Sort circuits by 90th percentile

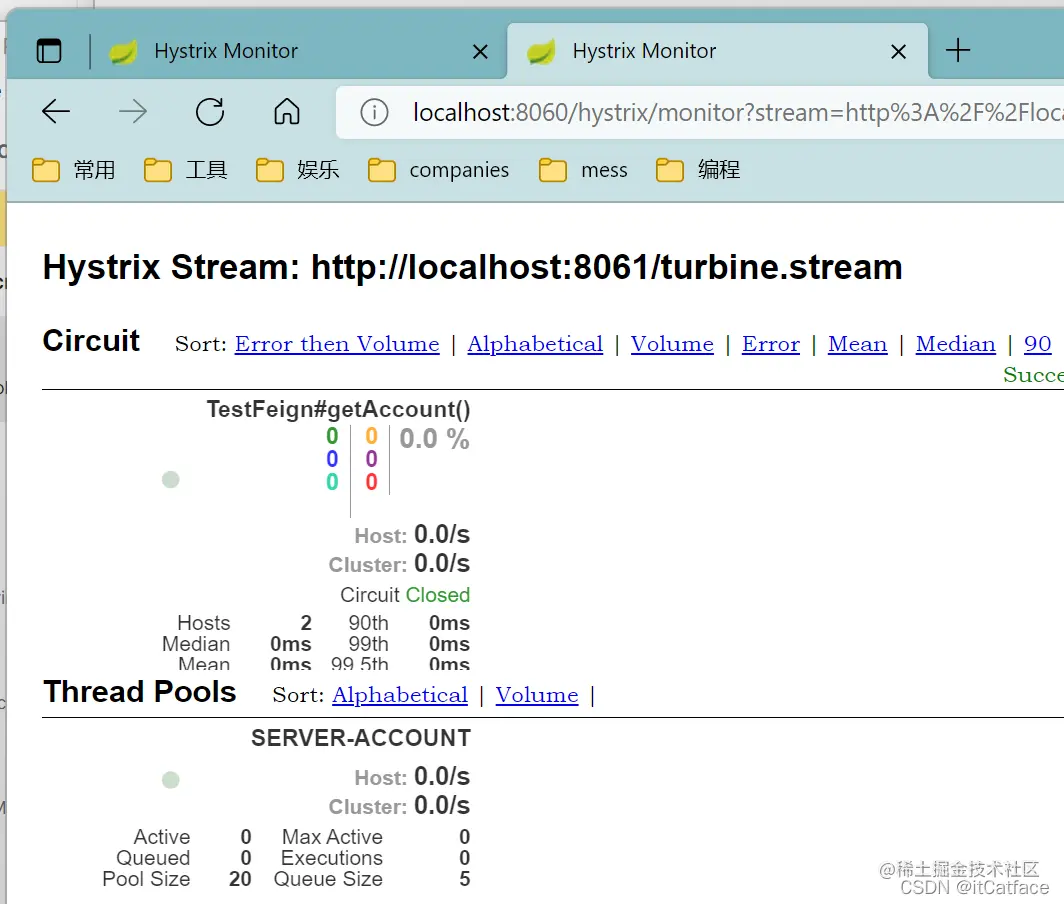(x=1038, y=344)
